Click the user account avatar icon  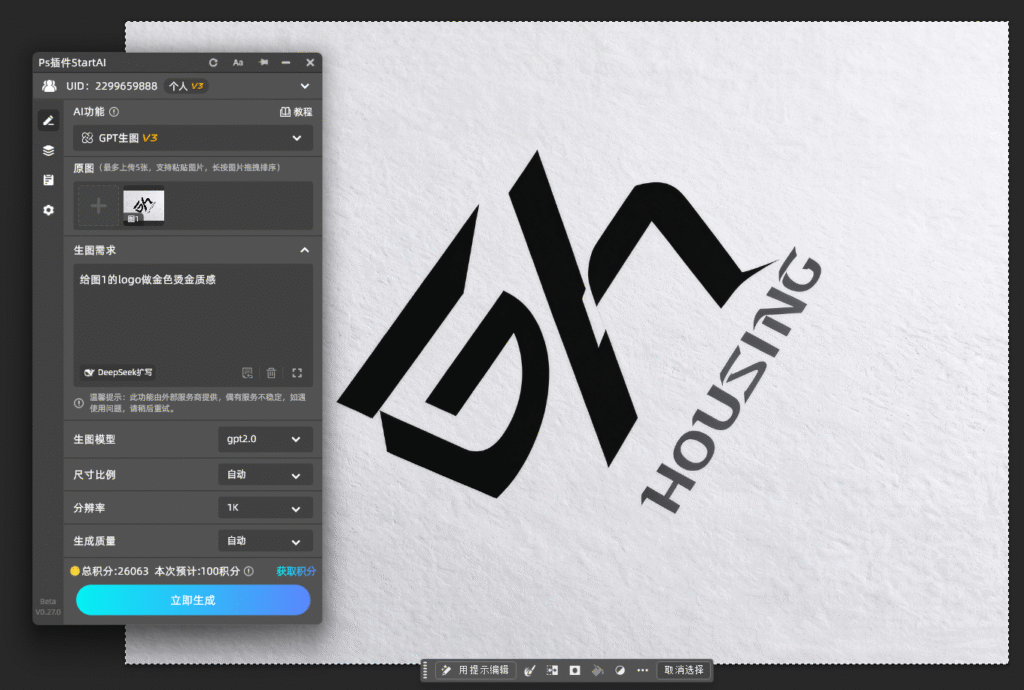49,86
